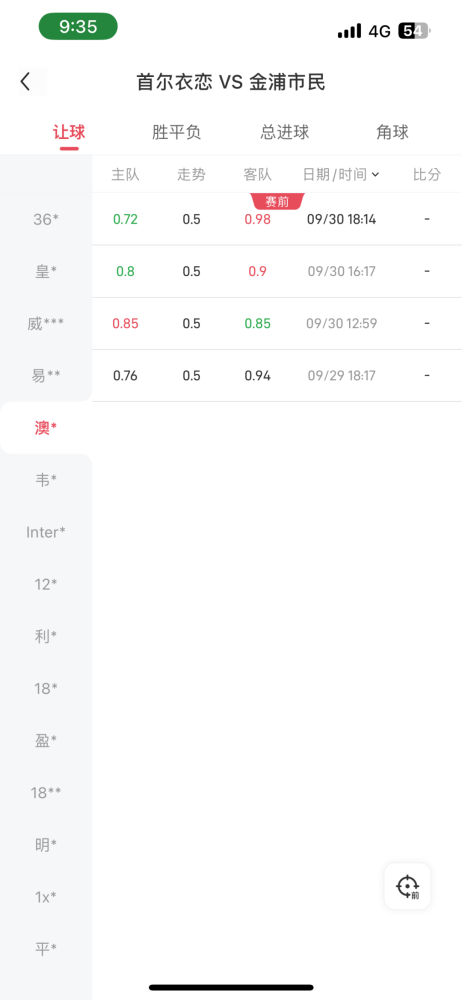Open the 角球 tab
The height and width of the screenshot is (1000, 462).
point(392,133)
